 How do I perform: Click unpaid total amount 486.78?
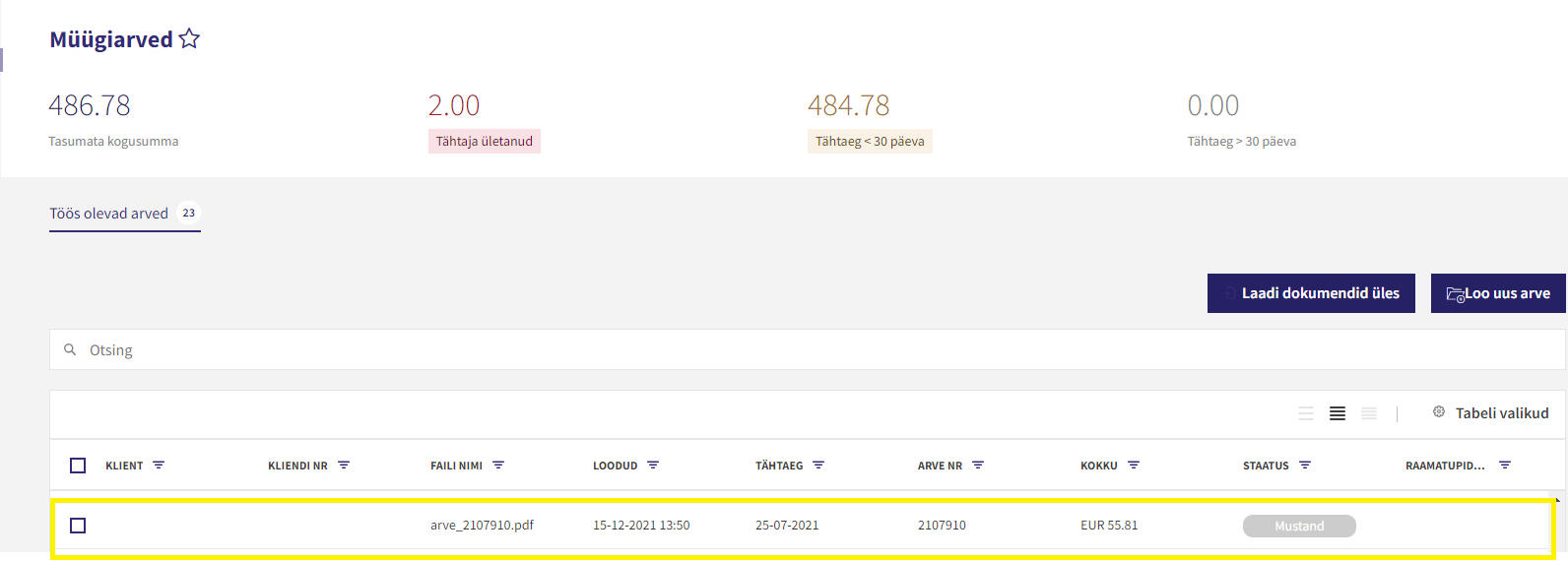point(90,105)
